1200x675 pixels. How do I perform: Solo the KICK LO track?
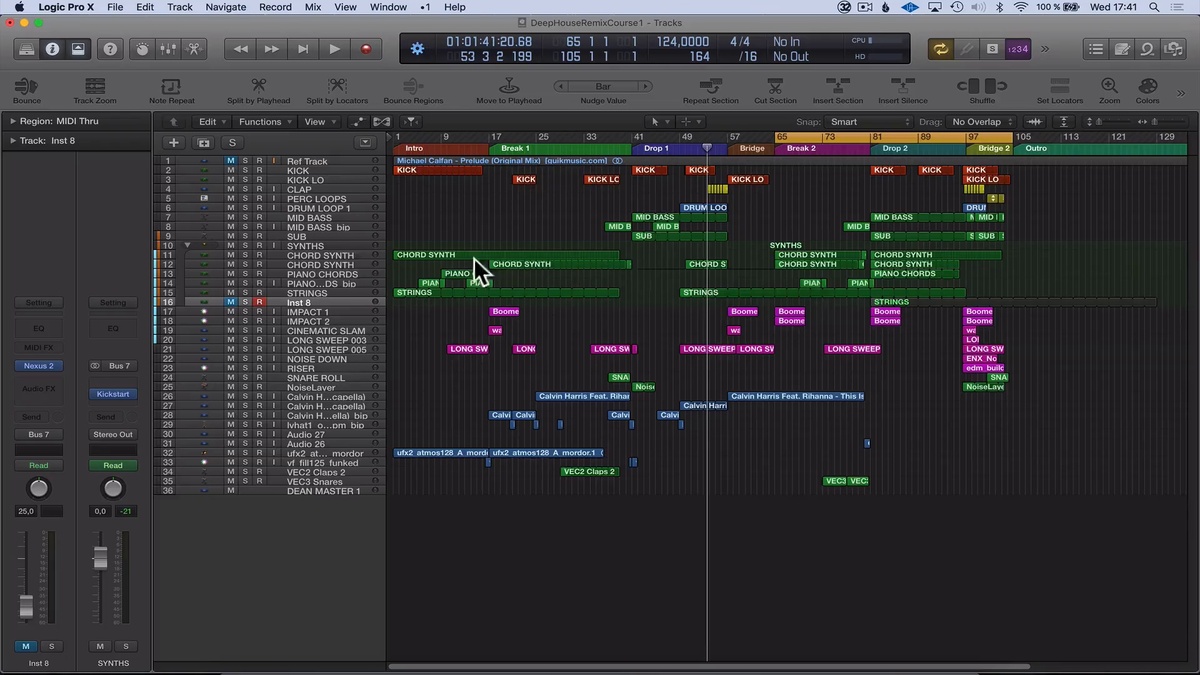(245, 180)
